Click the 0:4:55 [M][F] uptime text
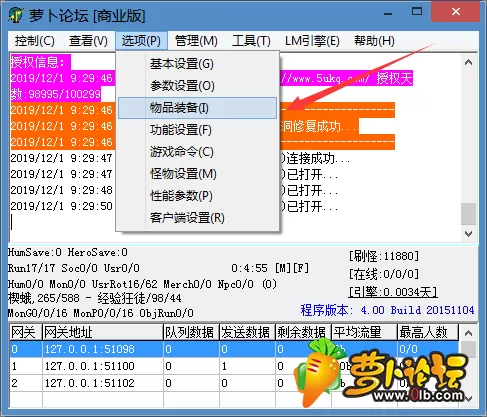487x417 pixels. (x=270, y=268)
